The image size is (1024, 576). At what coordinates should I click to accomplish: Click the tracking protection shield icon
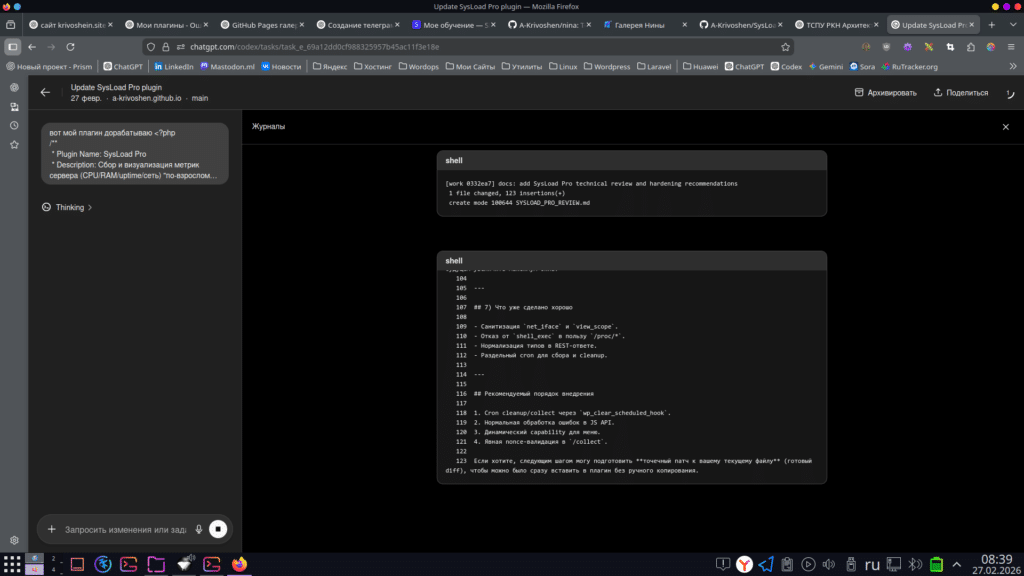point(151,45)
